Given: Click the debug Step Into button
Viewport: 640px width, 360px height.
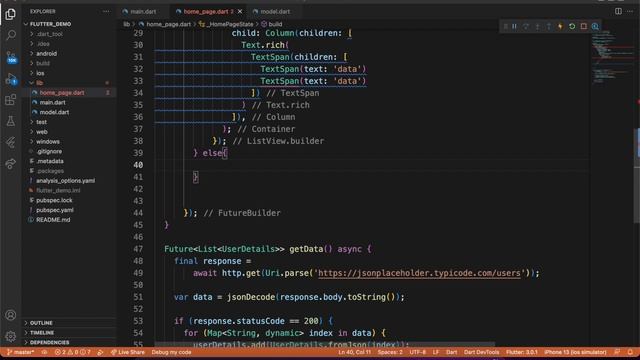Looking at the screenshot, I should (537, 27).
